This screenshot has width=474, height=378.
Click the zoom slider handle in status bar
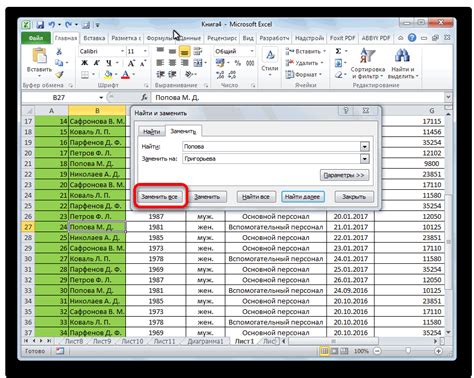click(x=408, y=351)
